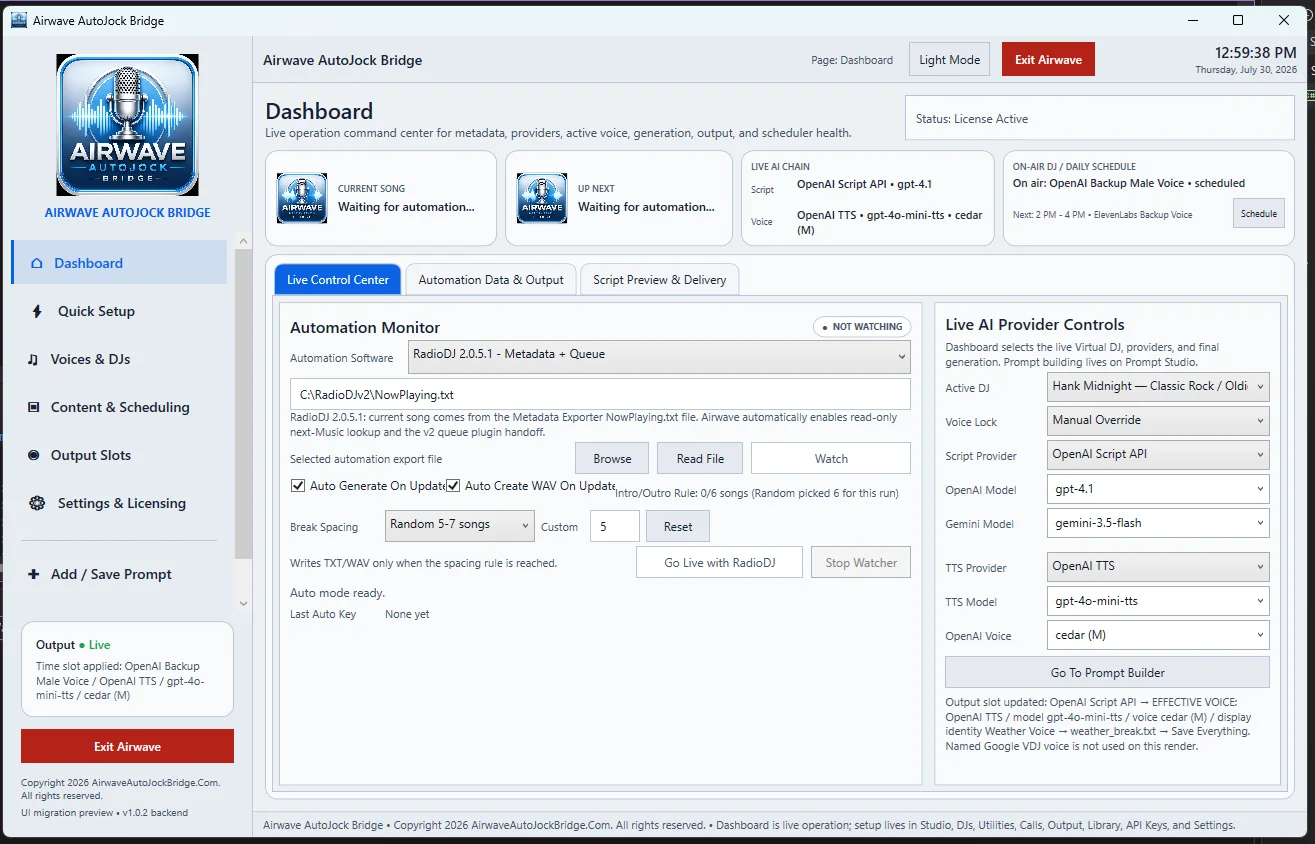Click the Dashboard home icon in sidebar

click(x=37, y=263)
